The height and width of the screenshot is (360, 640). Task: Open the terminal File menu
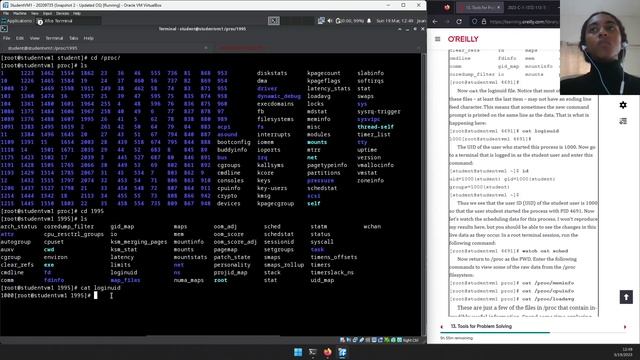coord(7,38)
